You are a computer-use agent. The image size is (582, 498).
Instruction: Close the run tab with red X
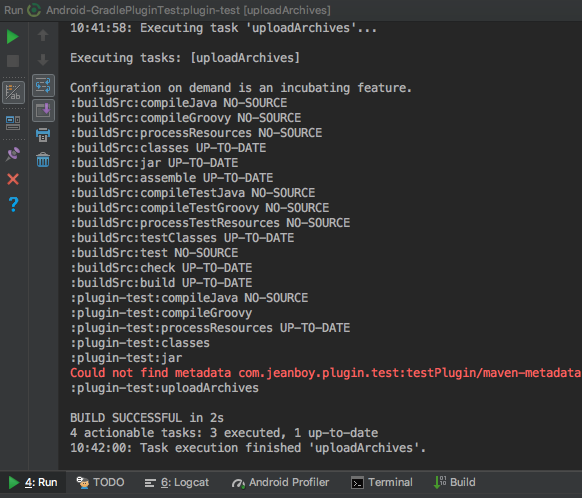[13, 179]
